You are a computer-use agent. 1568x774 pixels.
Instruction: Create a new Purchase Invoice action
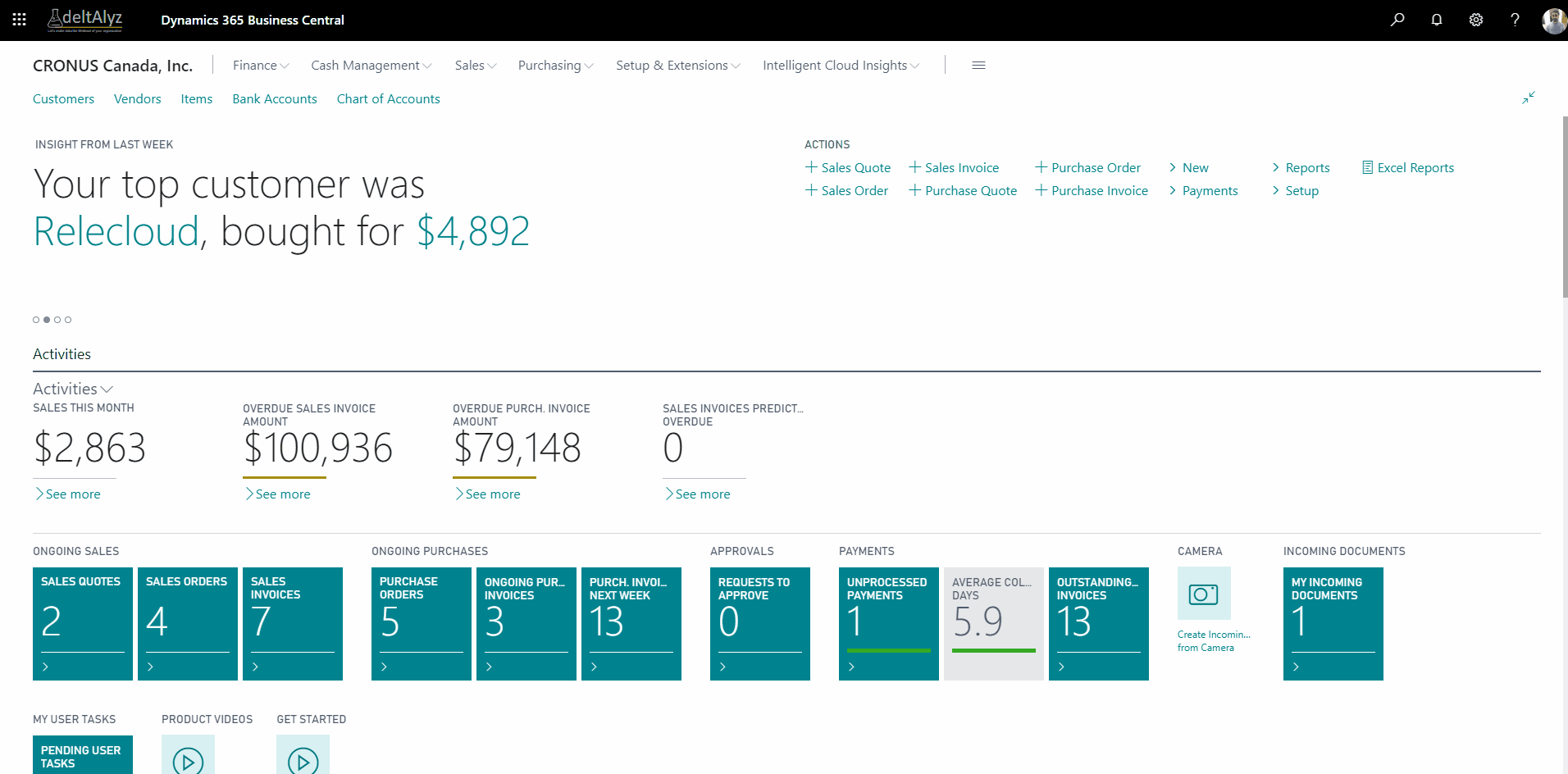click(x=1092, y=190)
